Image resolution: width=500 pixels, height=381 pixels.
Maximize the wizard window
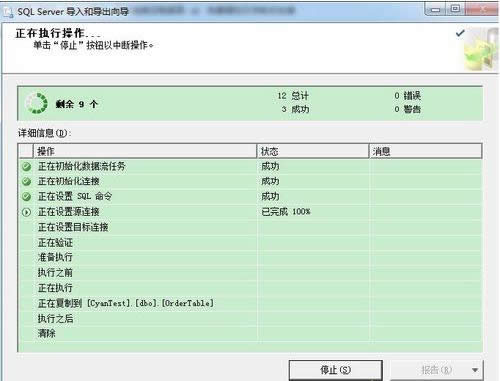click(455, 9)
